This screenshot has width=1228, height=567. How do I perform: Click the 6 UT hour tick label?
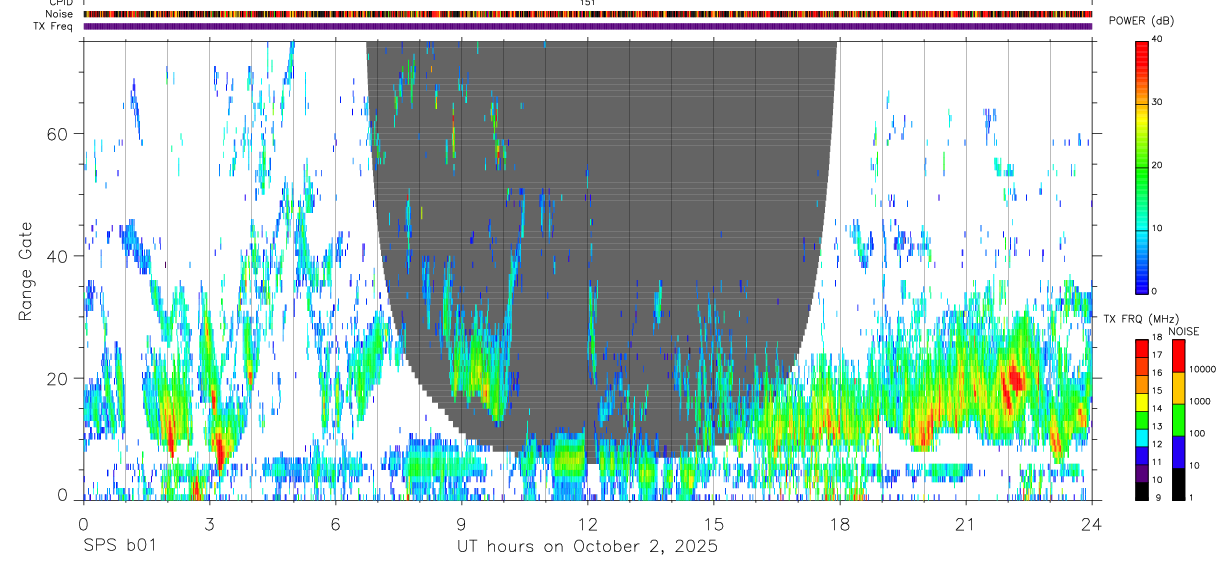[x=335, y=523]
